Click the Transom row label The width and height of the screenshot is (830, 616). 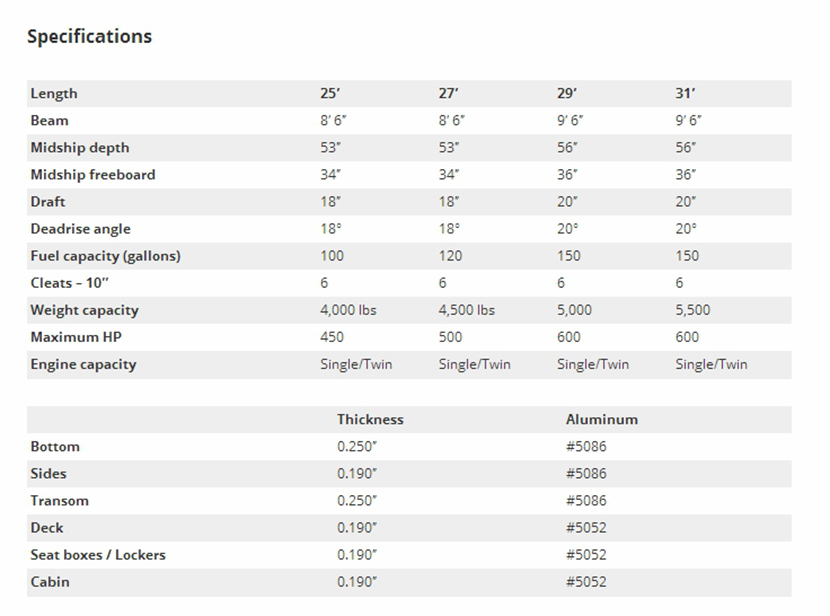59,501
